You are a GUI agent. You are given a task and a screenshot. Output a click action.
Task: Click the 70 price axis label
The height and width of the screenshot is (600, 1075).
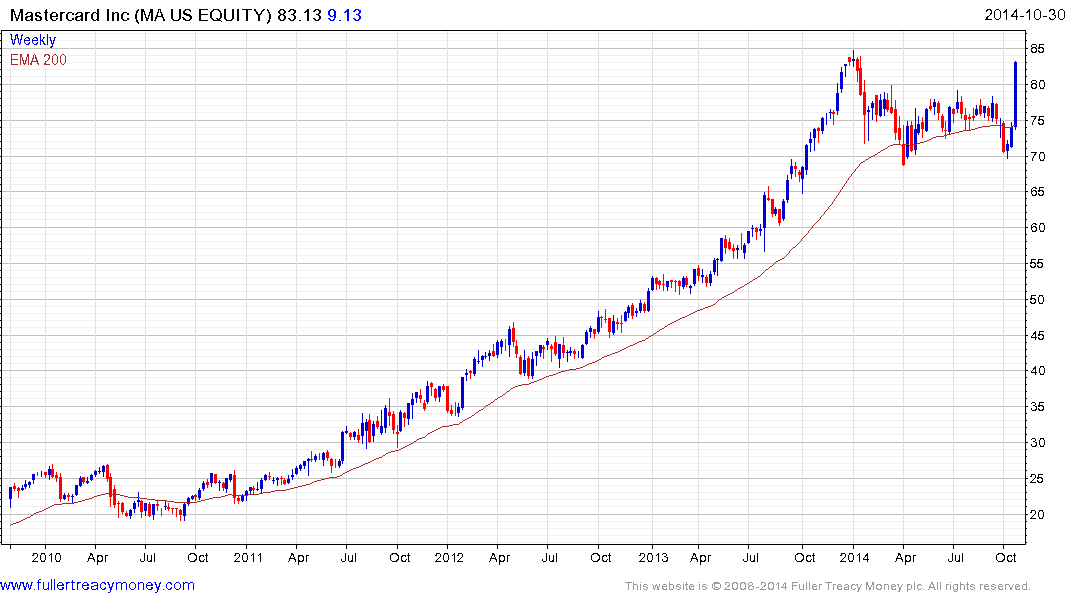1037,156
